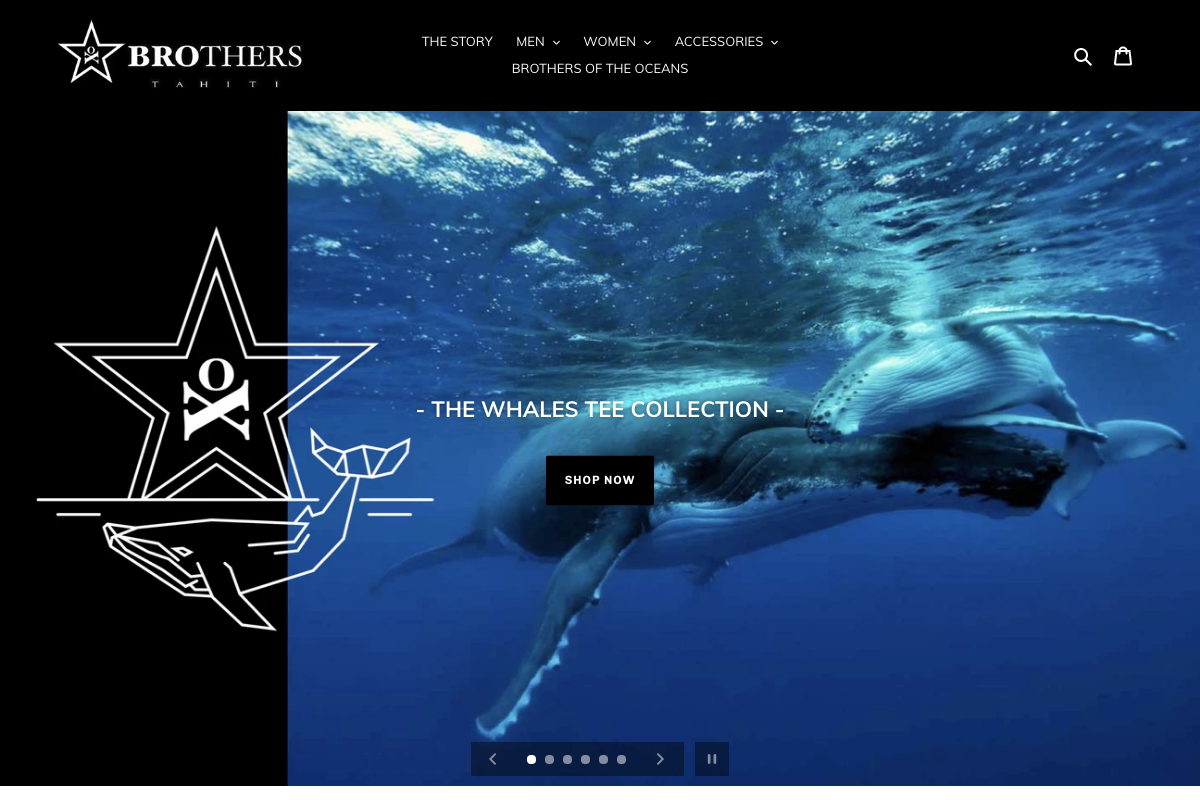Open the shopping cart icon

pos(1123,56)
